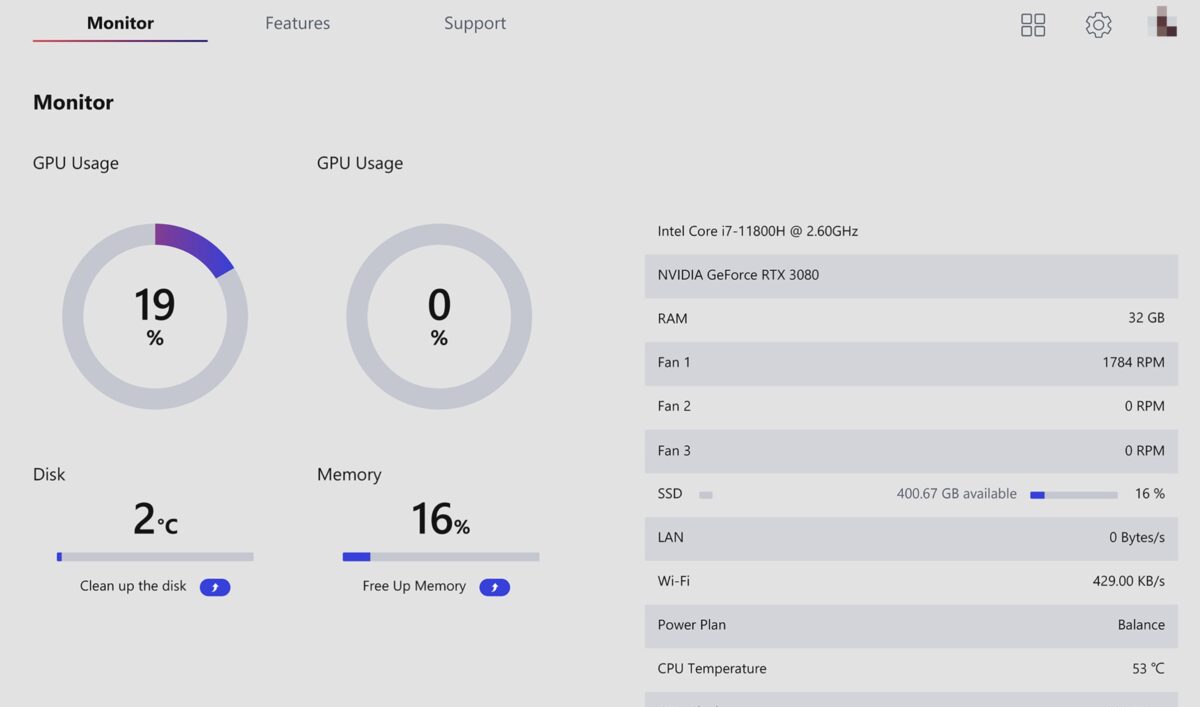Click the Disk 2°C reading
Screen dimensions: 1200x707
coord(155,520)
